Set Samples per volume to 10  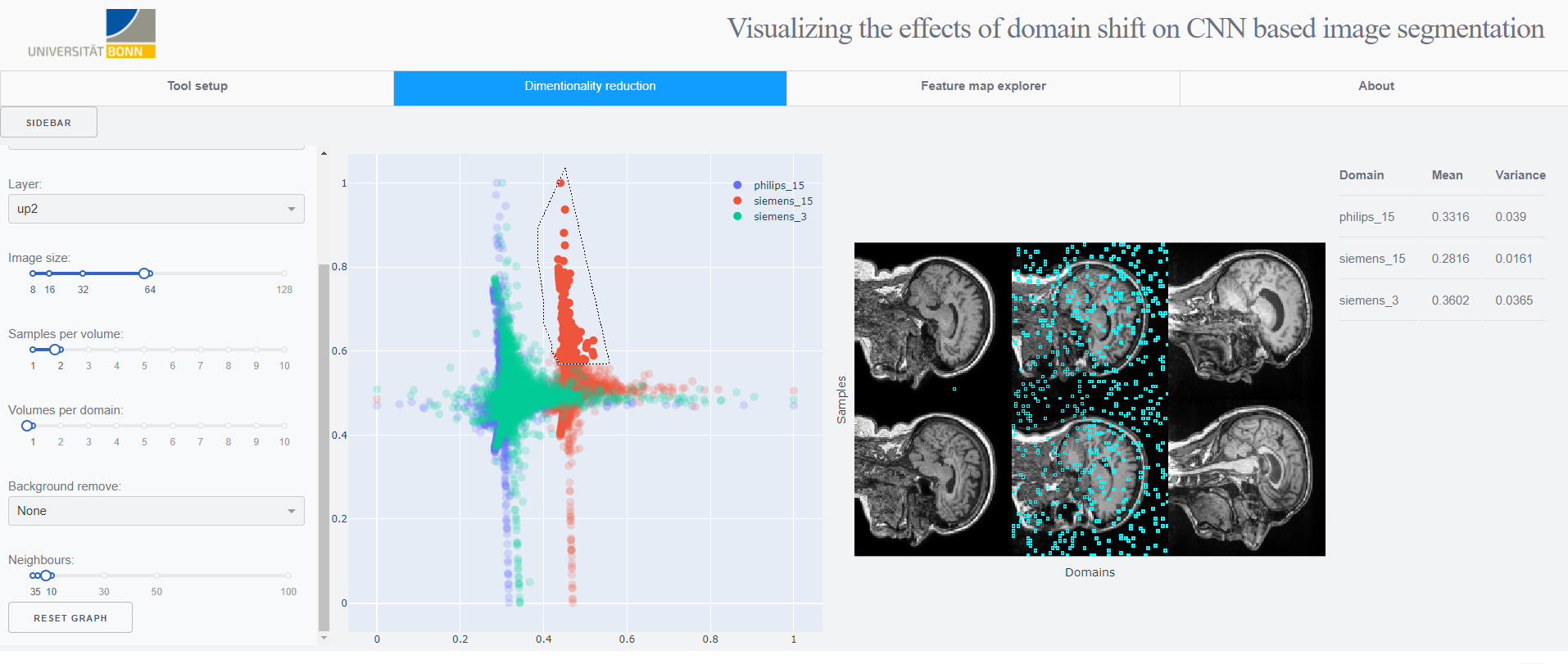click(284, 350)
